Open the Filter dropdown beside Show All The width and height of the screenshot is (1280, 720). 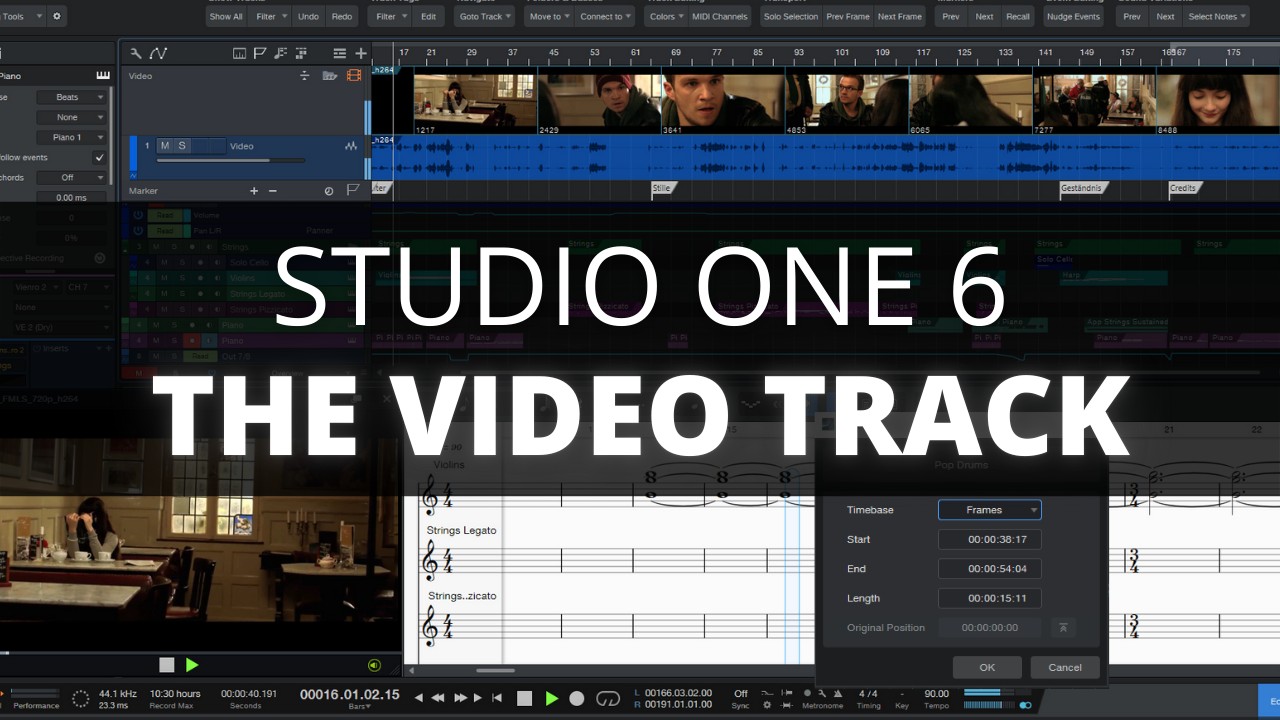[x=270, y=16]
